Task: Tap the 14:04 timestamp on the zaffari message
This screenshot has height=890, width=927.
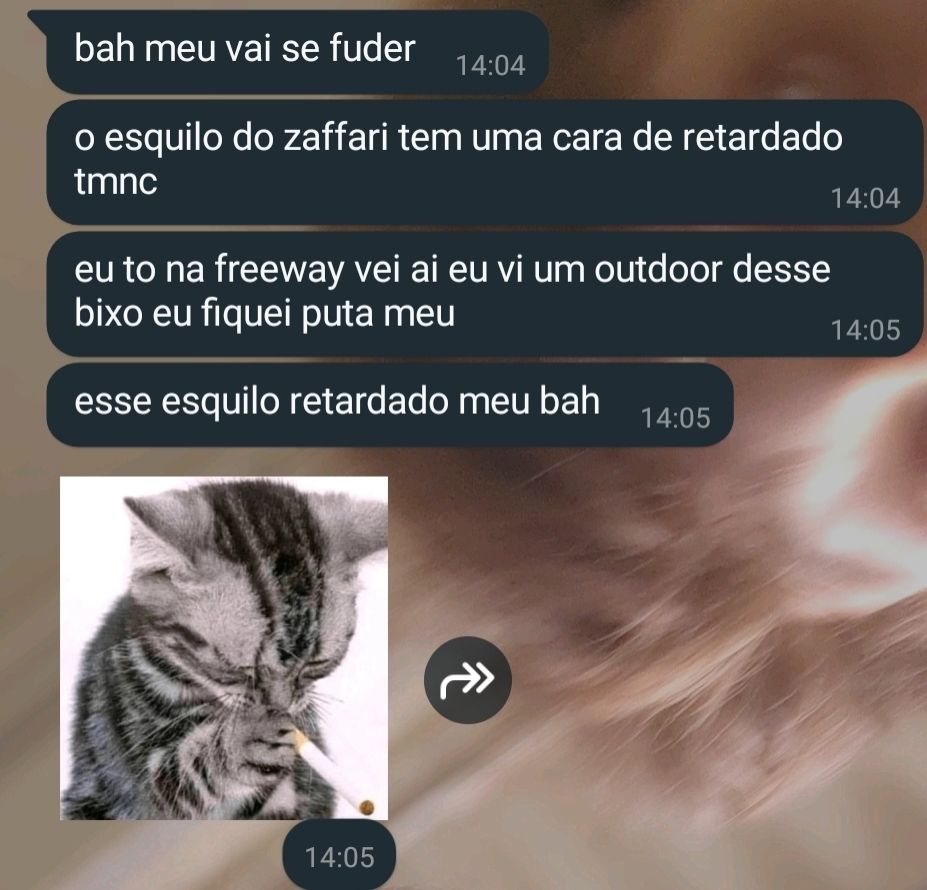Action: [866, 198]
